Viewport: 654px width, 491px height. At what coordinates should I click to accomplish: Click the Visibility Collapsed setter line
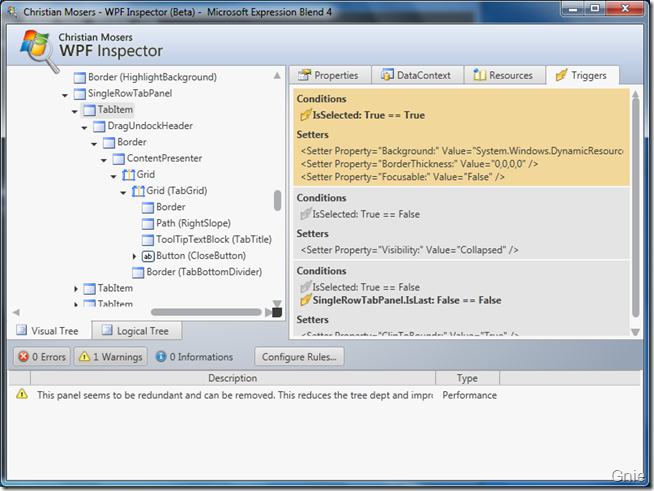click(409, 250)
